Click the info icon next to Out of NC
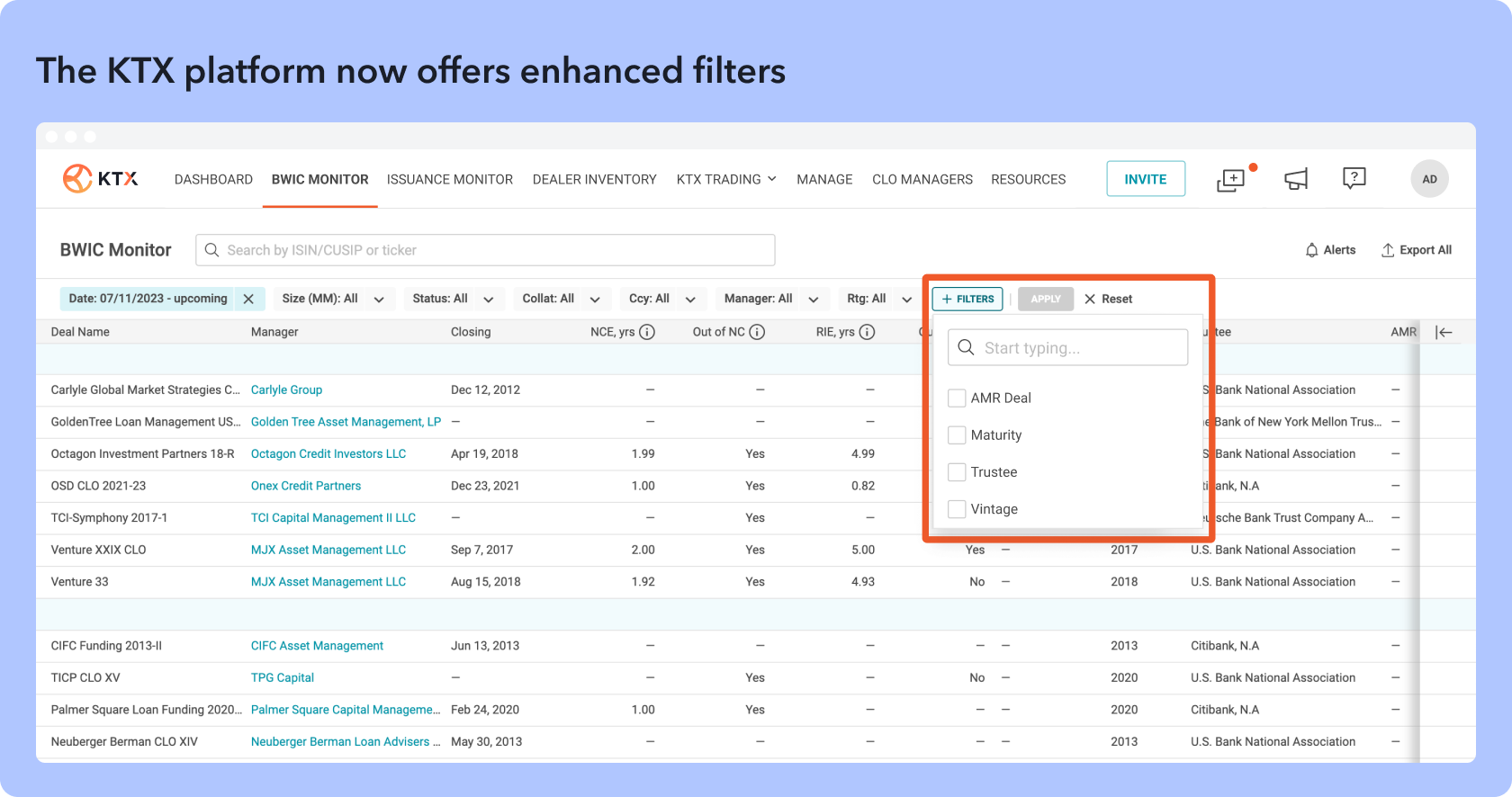Viewport: 1512px width, 797px height. point(757,332)
